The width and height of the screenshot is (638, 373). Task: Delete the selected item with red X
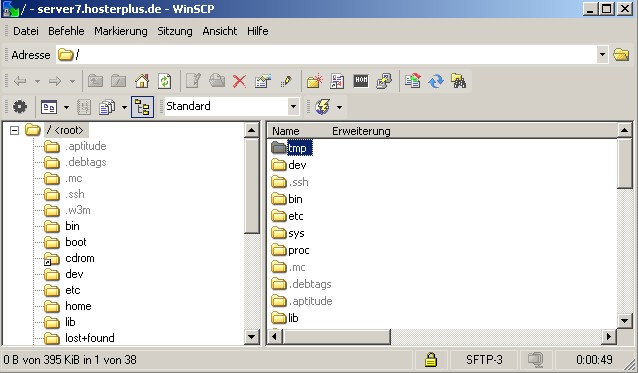[239, 81]
